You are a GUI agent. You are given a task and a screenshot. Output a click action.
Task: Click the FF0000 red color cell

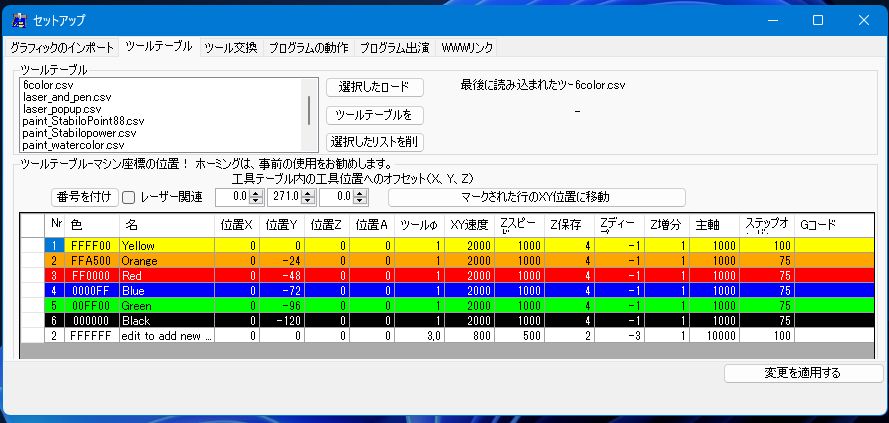(93, 276)
